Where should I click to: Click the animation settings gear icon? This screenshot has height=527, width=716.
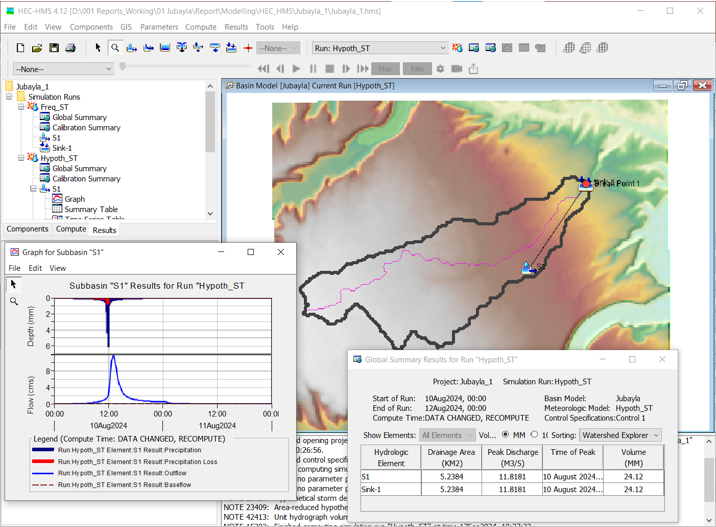440,69
